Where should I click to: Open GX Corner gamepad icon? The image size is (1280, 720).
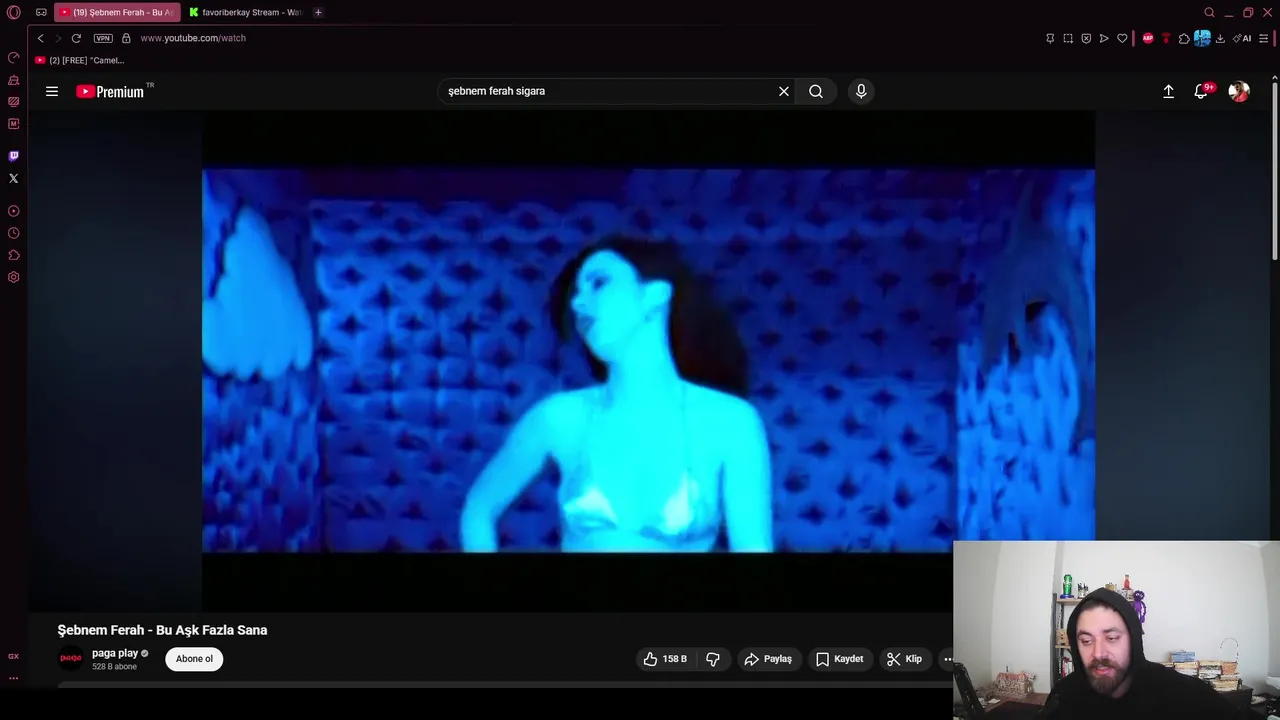[41, 13]
